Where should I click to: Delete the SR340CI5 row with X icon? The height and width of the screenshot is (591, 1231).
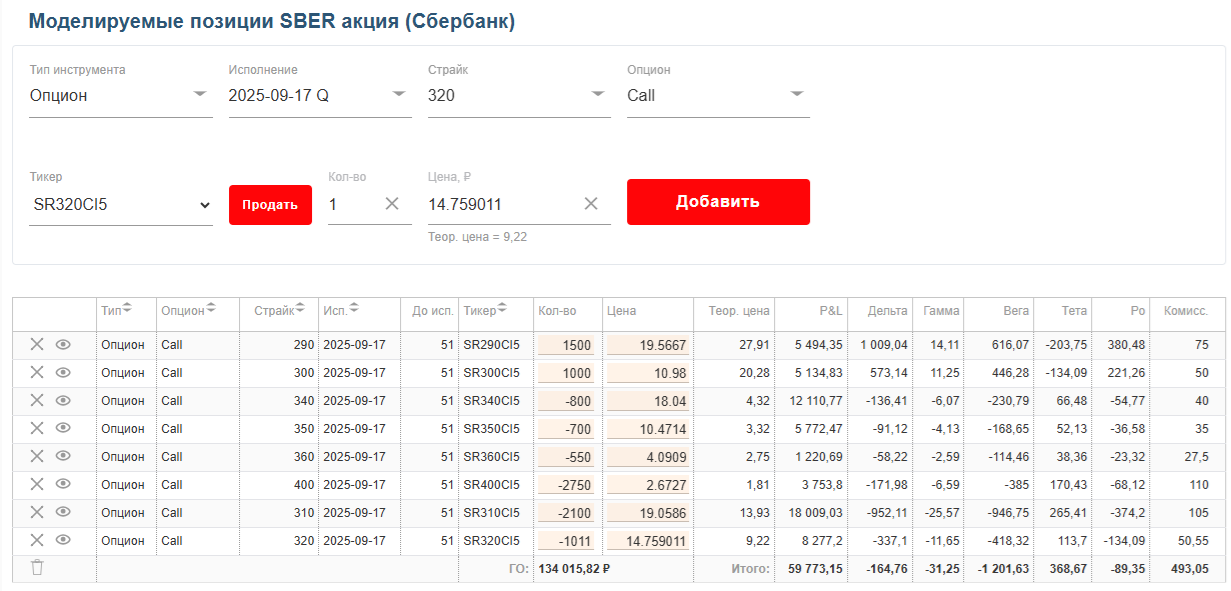[37, 400]
